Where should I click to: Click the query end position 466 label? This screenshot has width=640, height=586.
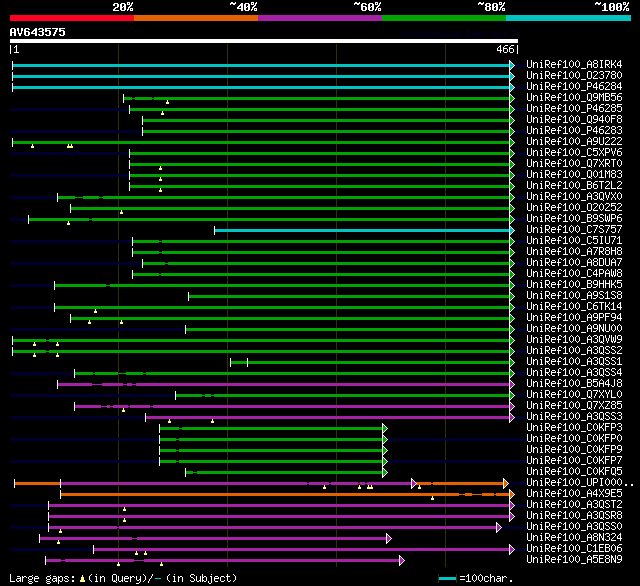[x=507, y=49]
